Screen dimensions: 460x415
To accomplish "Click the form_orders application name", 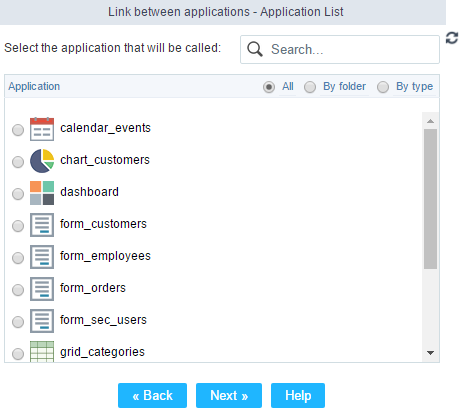I will (x=93, y=288).
